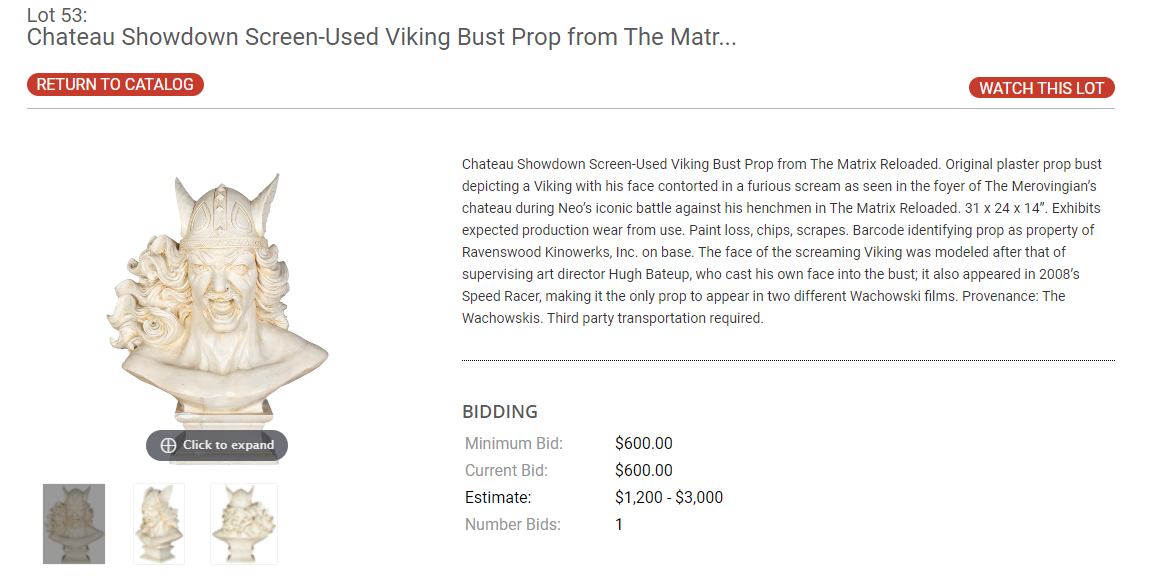Click the Minimum Bid label
The height and width of the screenshot is (587, 1167).
pyautogui.click(x=514, y=443)
